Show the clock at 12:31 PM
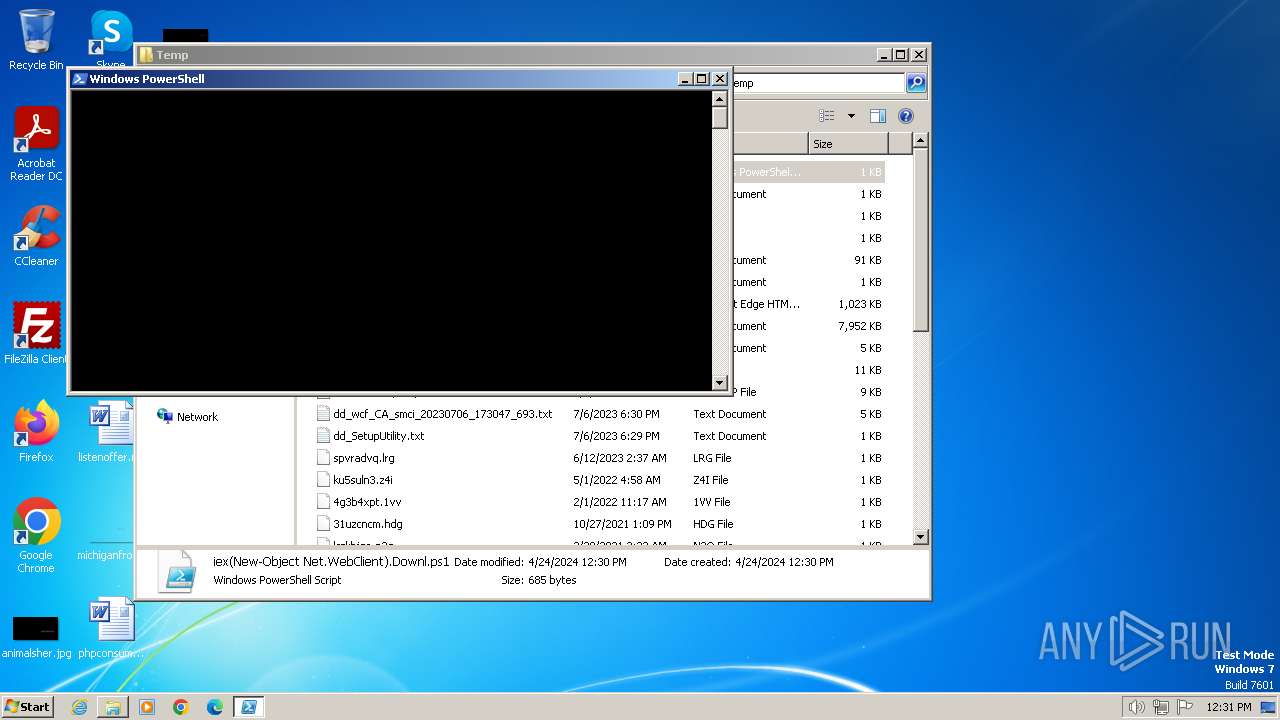 (1229, 707)
